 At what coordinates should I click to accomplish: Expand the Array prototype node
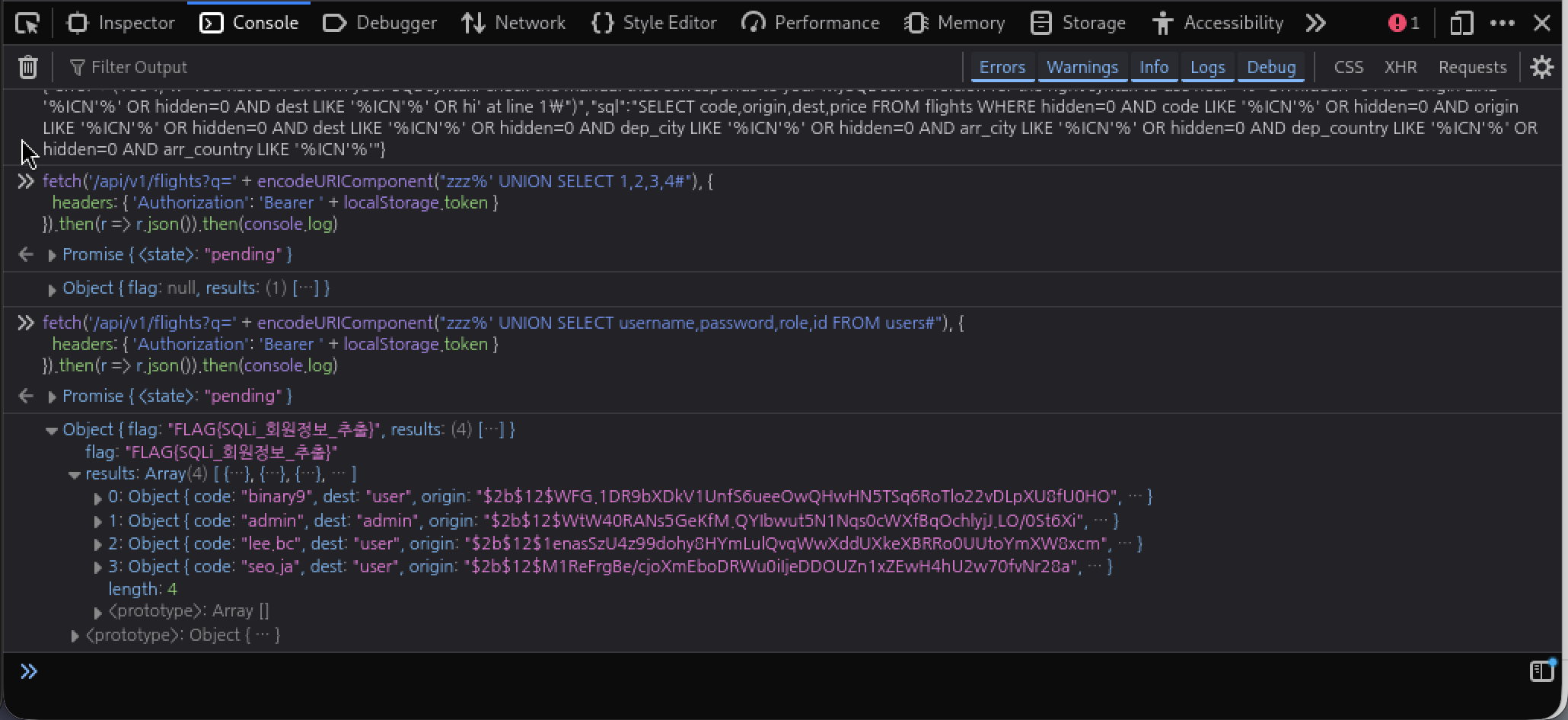pos(97,612)
